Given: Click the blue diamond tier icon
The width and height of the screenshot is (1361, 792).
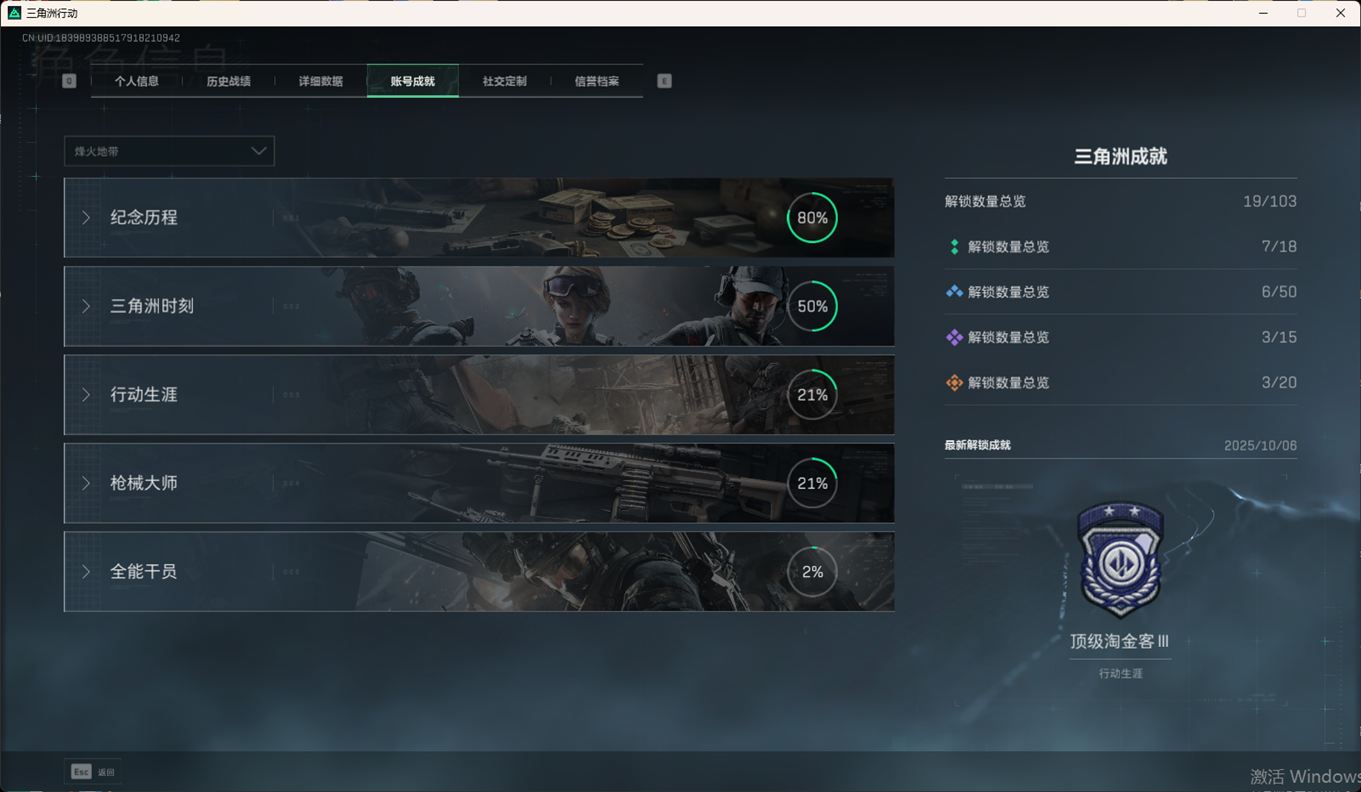Looking at the screenshot, I should pyautogui.click(x=954, y=292).
